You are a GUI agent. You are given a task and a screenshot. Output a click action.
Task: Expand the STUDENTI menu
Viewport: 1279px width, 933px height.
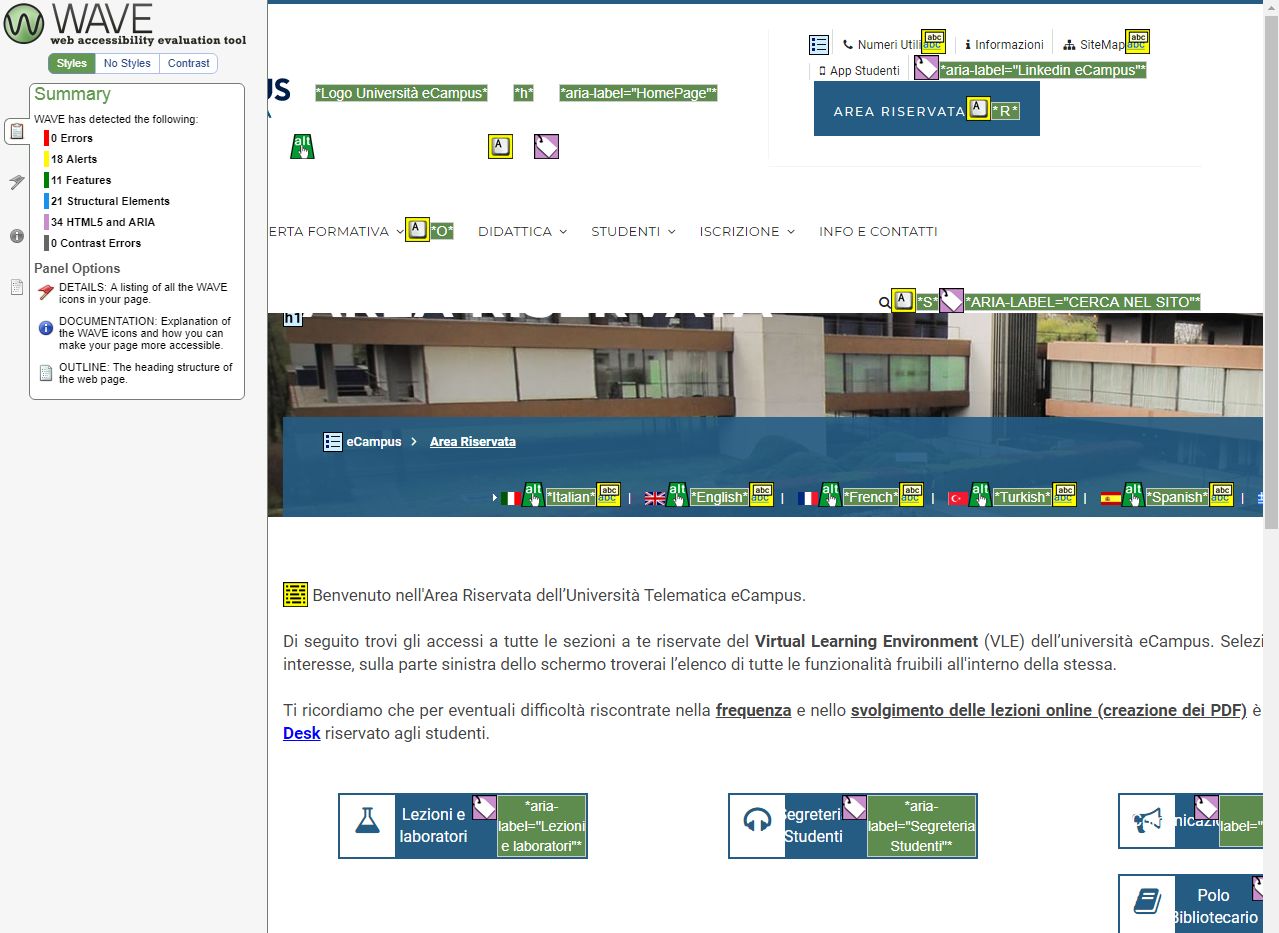633,231
